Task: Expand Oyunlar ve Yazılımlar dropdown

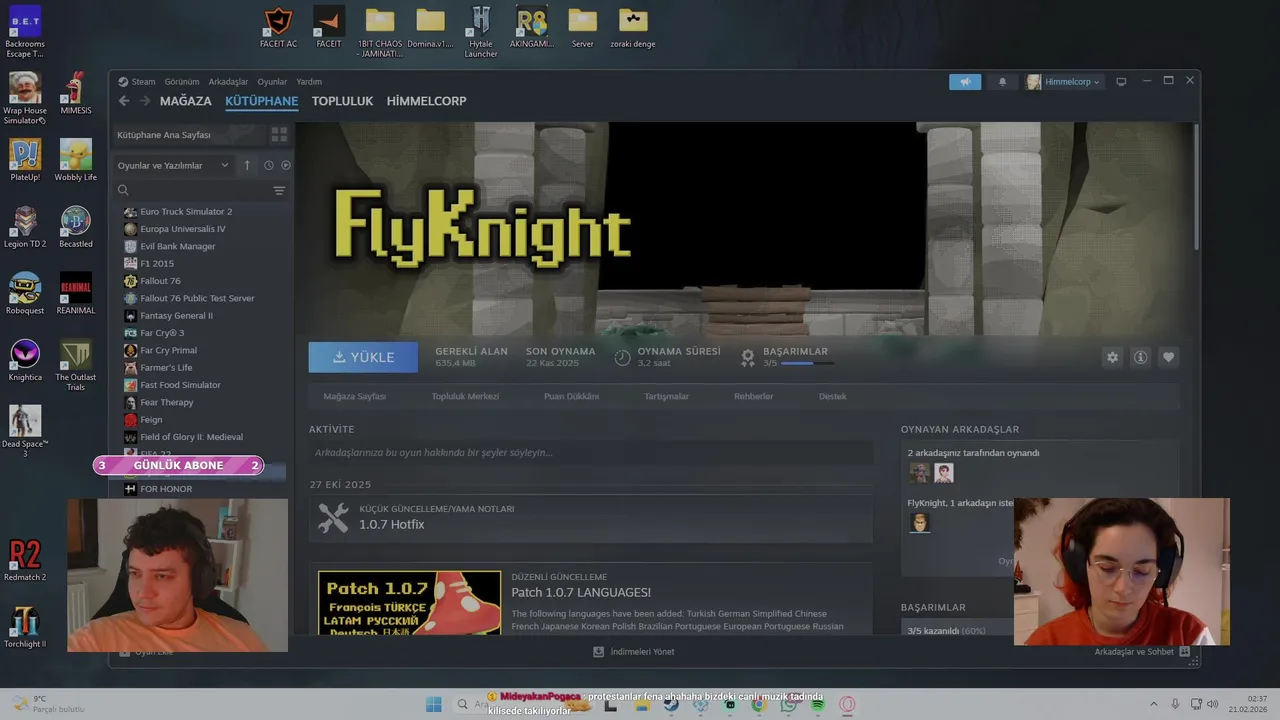Action: tap(173, 165)
